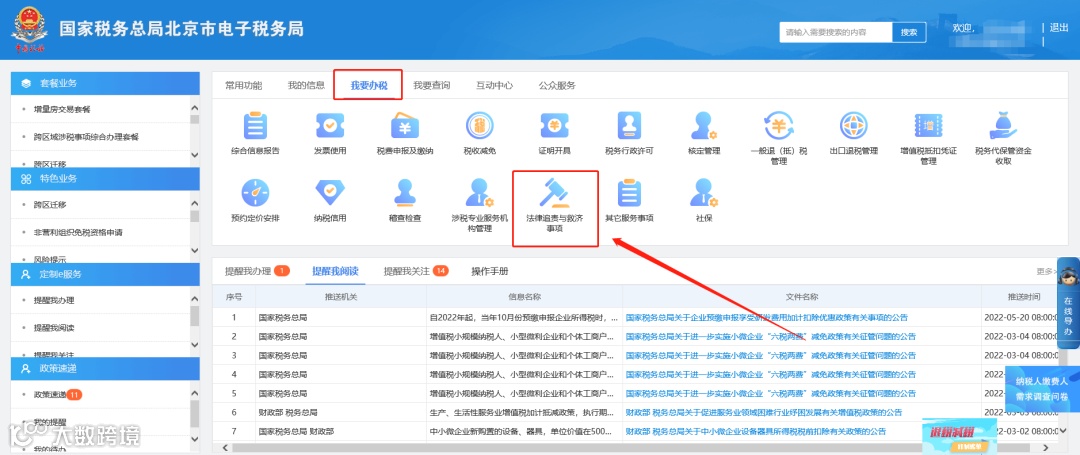Viewport: 1080px width, 455px height.
Task: Switch to 我的信息 tab
Action: point(306,85)
